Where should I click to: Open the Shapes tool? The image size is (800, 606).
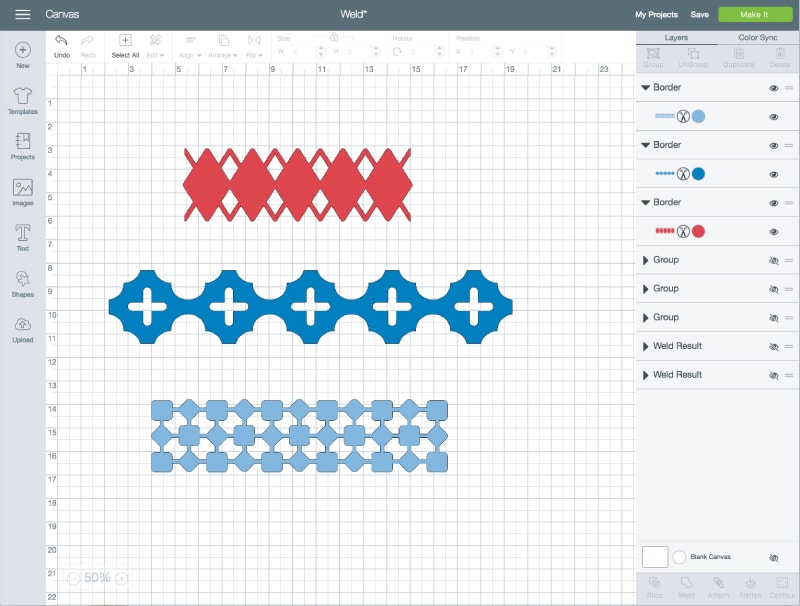(22, 282)
